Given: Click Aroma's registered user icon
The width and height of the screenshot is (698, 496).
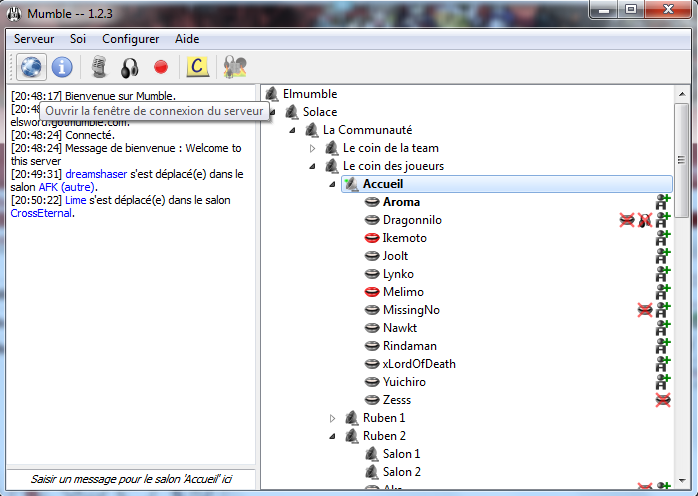Looking at the screenshot, I should coord(663,202).
